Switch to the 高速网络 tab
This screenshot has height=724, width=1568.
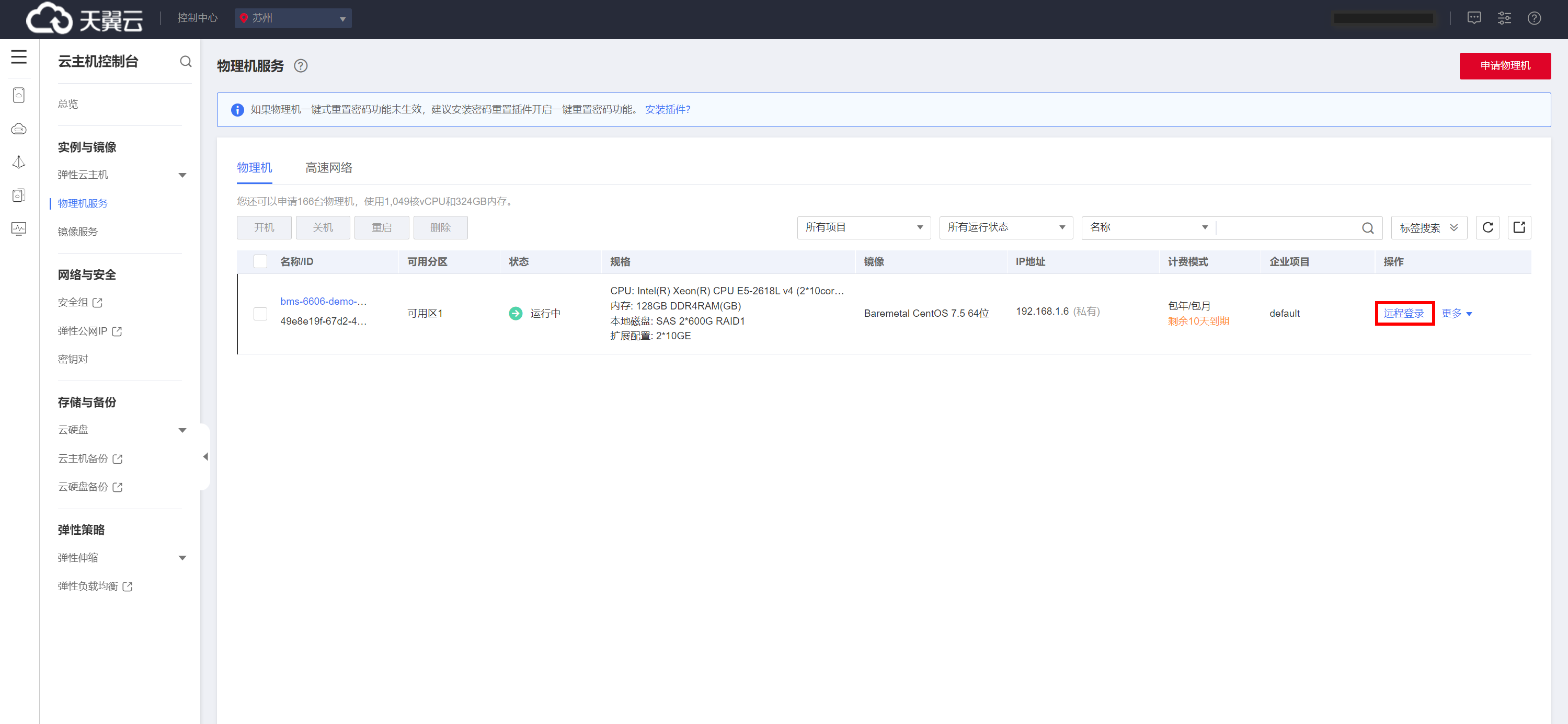point(329,168)
